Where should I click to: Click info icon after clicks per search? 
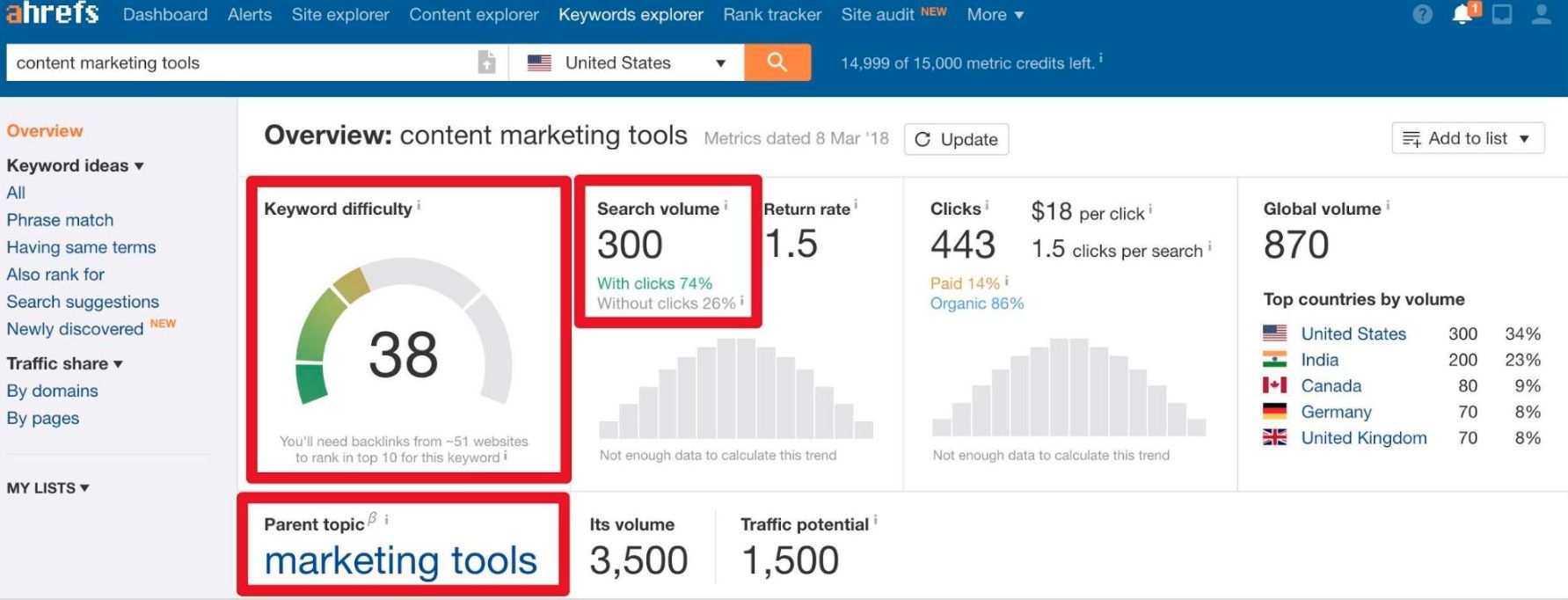pyautogui.click(x=1209, y=247)
